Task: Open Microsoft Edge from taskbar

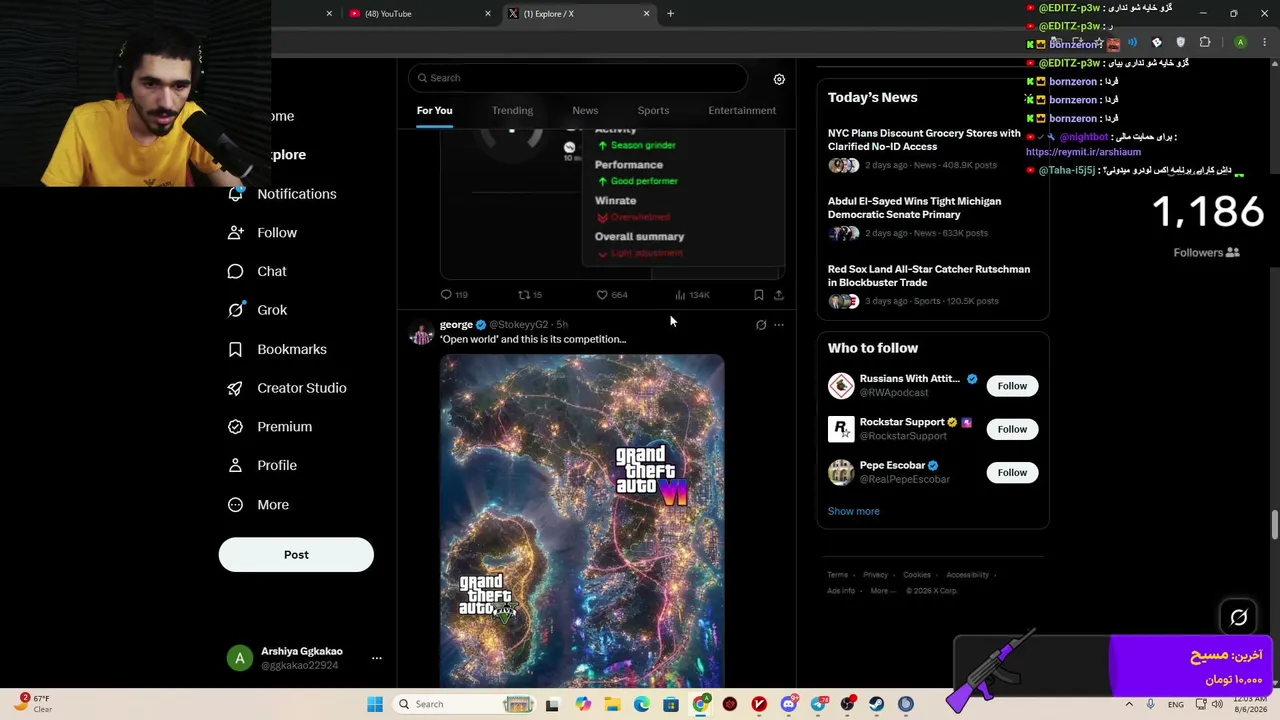Action: 641,704
